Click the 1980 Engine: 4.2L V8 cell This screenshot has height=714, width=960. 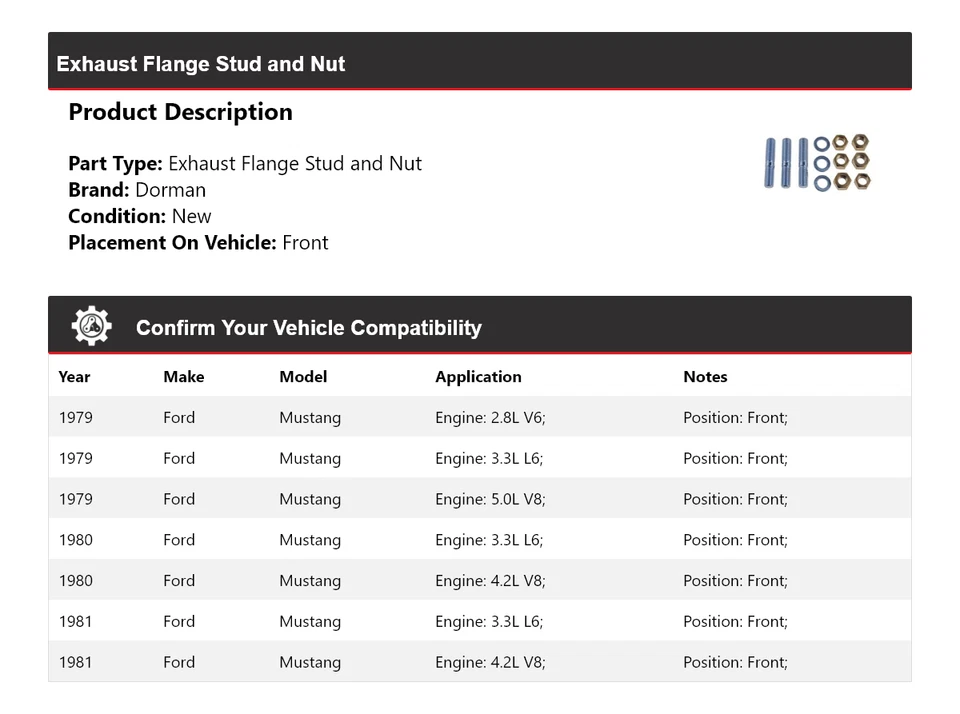[x=490, y=581]
